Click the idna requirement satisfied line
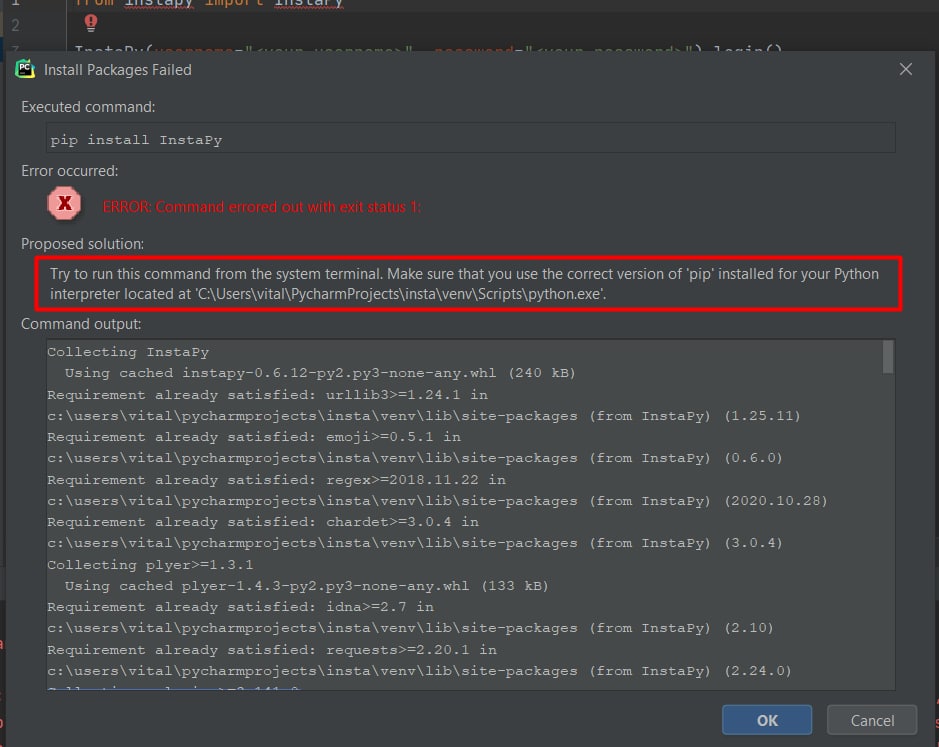Image resolution: width=939 pixels, height=747 pixels. tap(240, 607)
